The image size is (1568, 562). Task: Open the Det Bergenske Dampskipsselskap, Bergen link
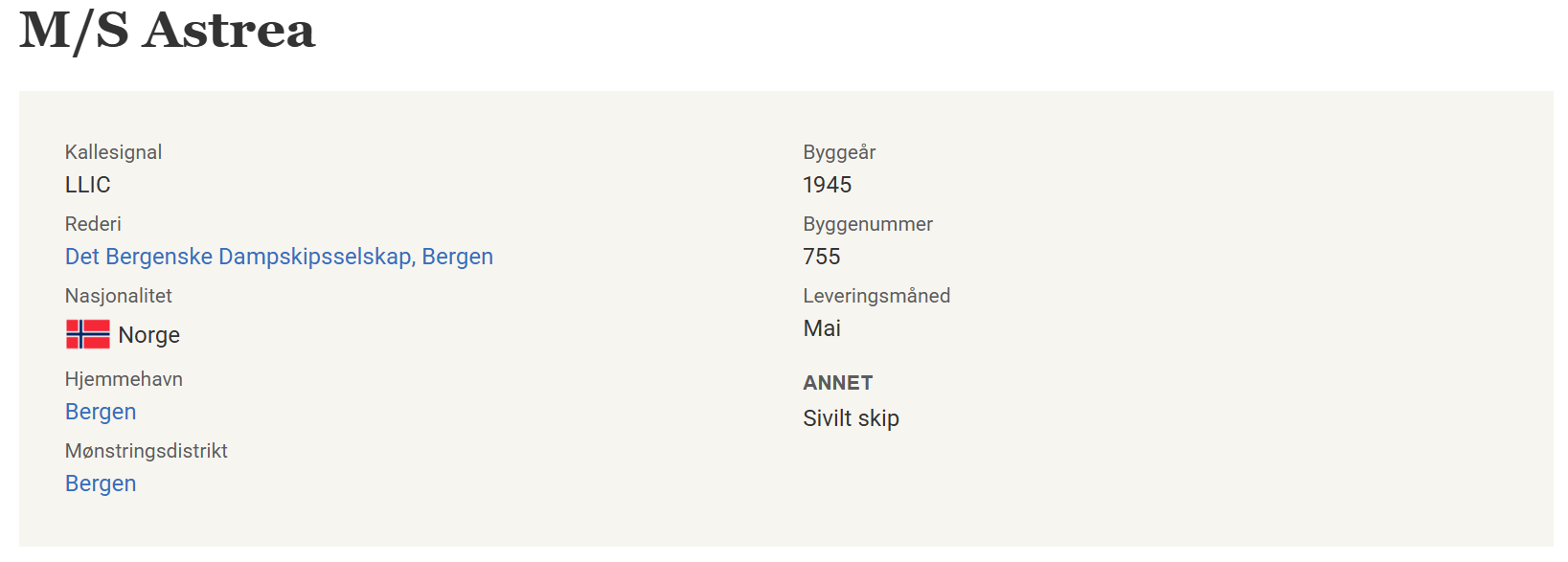(279, 257)
